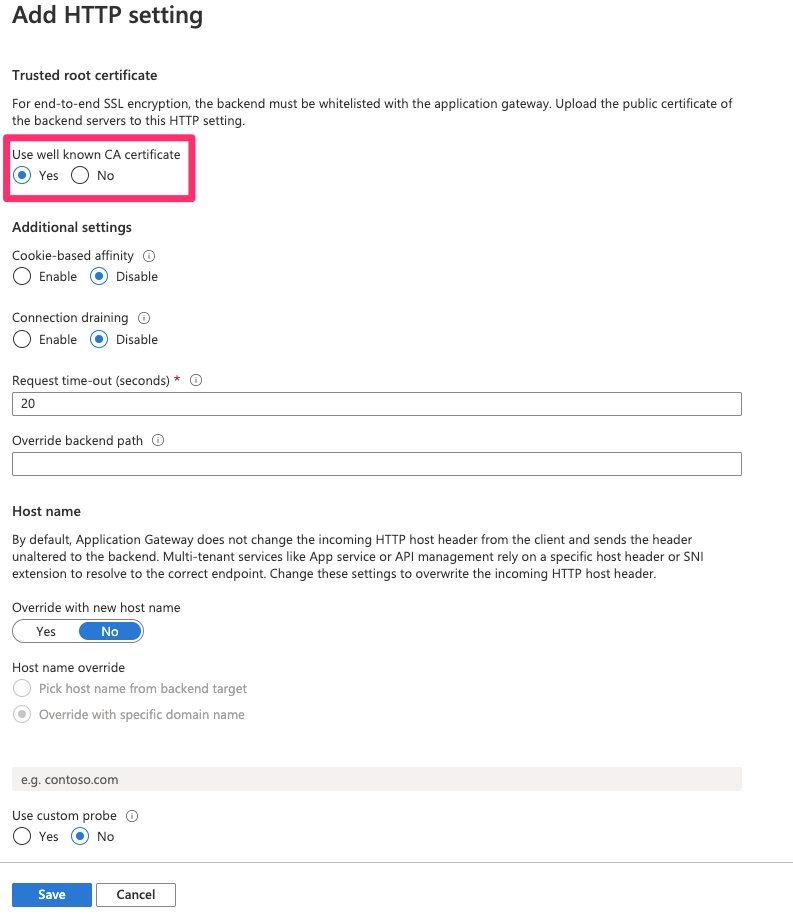Click info icon beside Request time-out

pos(196,380)
